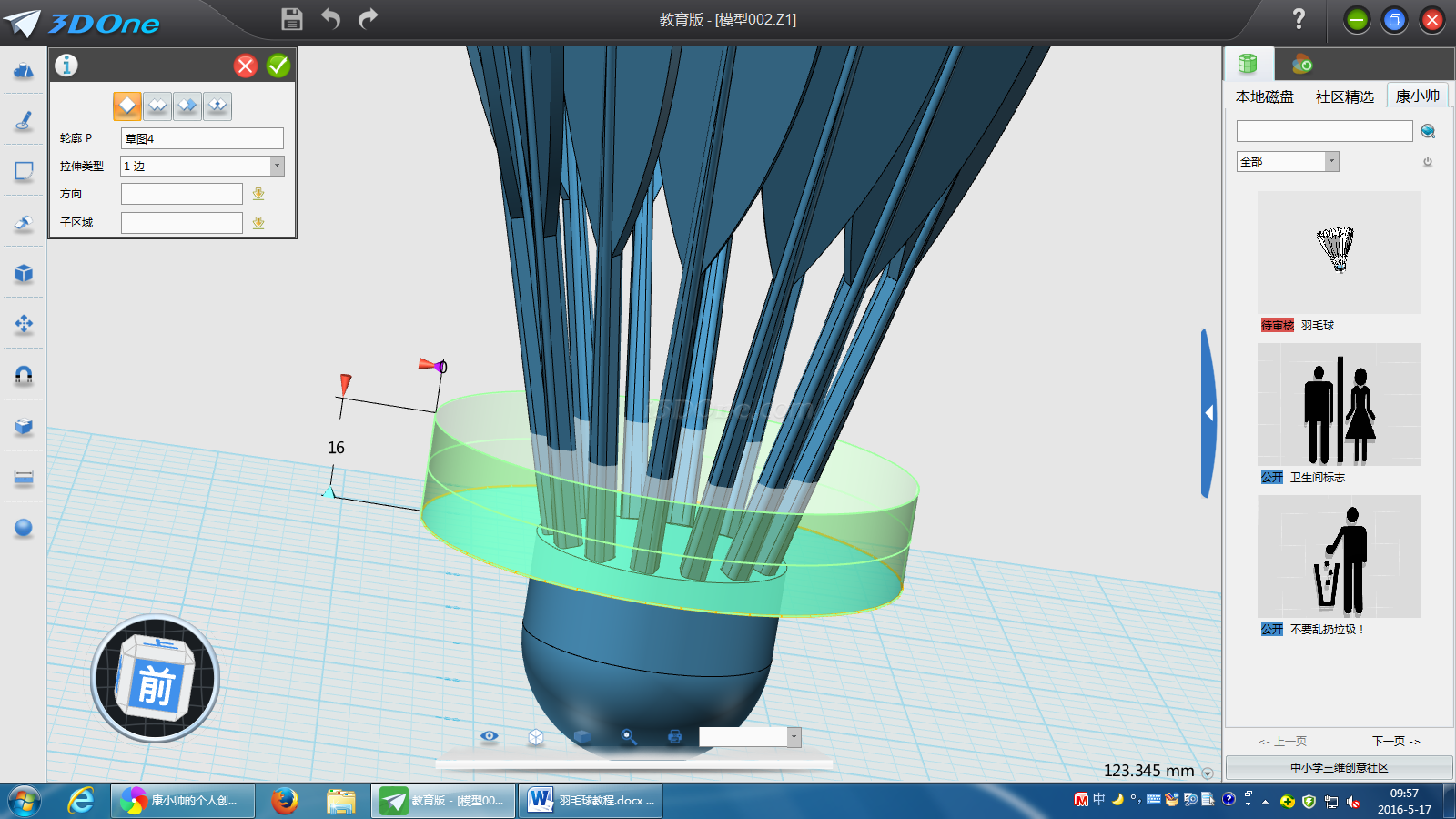The height and width of the screenshot is (819, 1456).
Task: Open the basic shapes tool
Action: click(24, 71)
